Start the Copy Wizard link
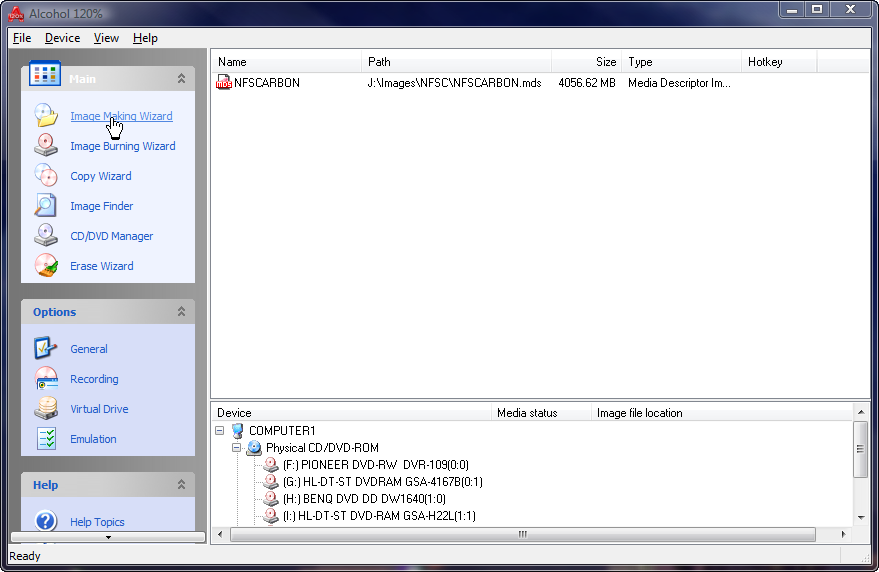 pyautogui.click(x=101, y=176)
